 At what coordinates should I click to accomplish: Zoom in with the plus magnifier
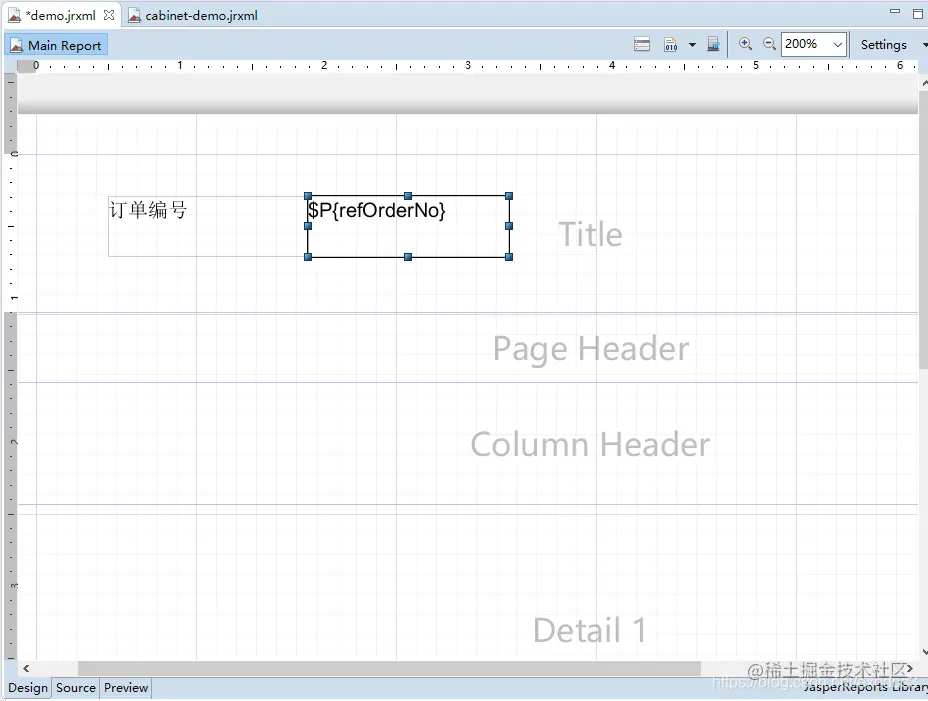745,44
